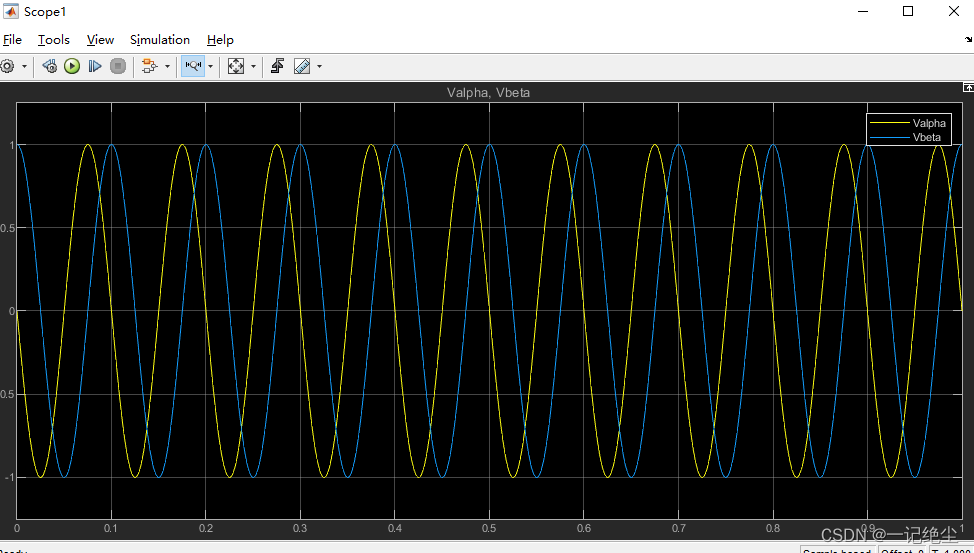The image size is (974, 553).
Task: Open the Help menu
Action: (220, 40)
